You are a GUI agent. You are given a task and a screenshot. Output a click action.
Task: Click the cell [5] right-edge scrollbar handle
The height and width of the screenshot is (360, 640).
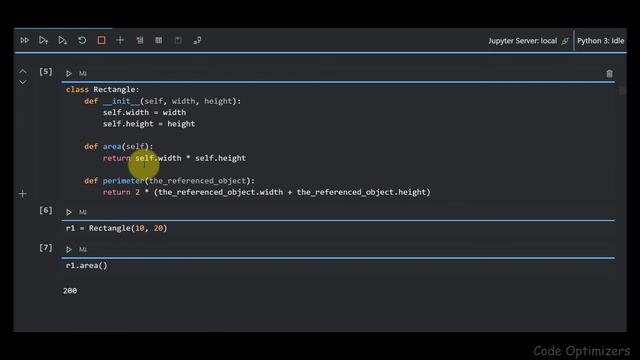[x=622, y=91]
